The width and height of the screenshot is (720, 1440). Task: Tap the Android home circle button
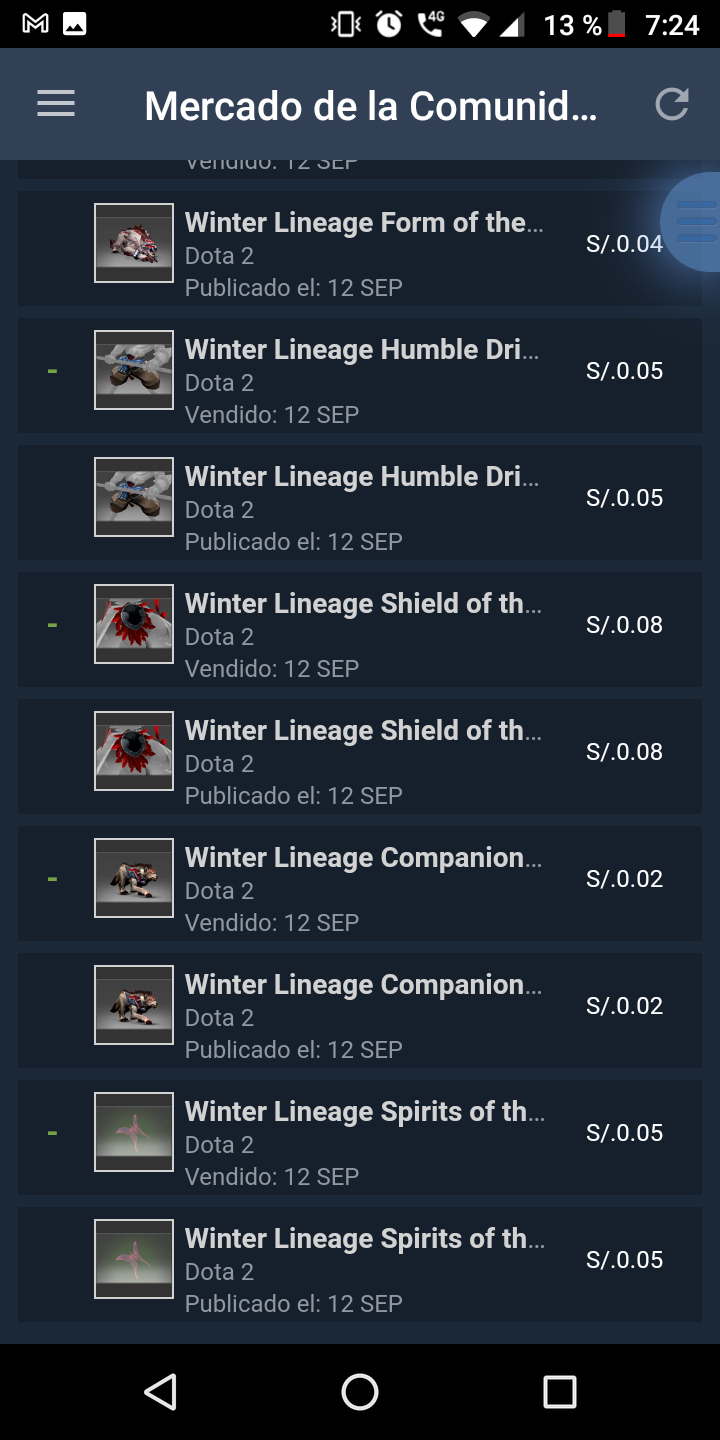[360, 1391]
